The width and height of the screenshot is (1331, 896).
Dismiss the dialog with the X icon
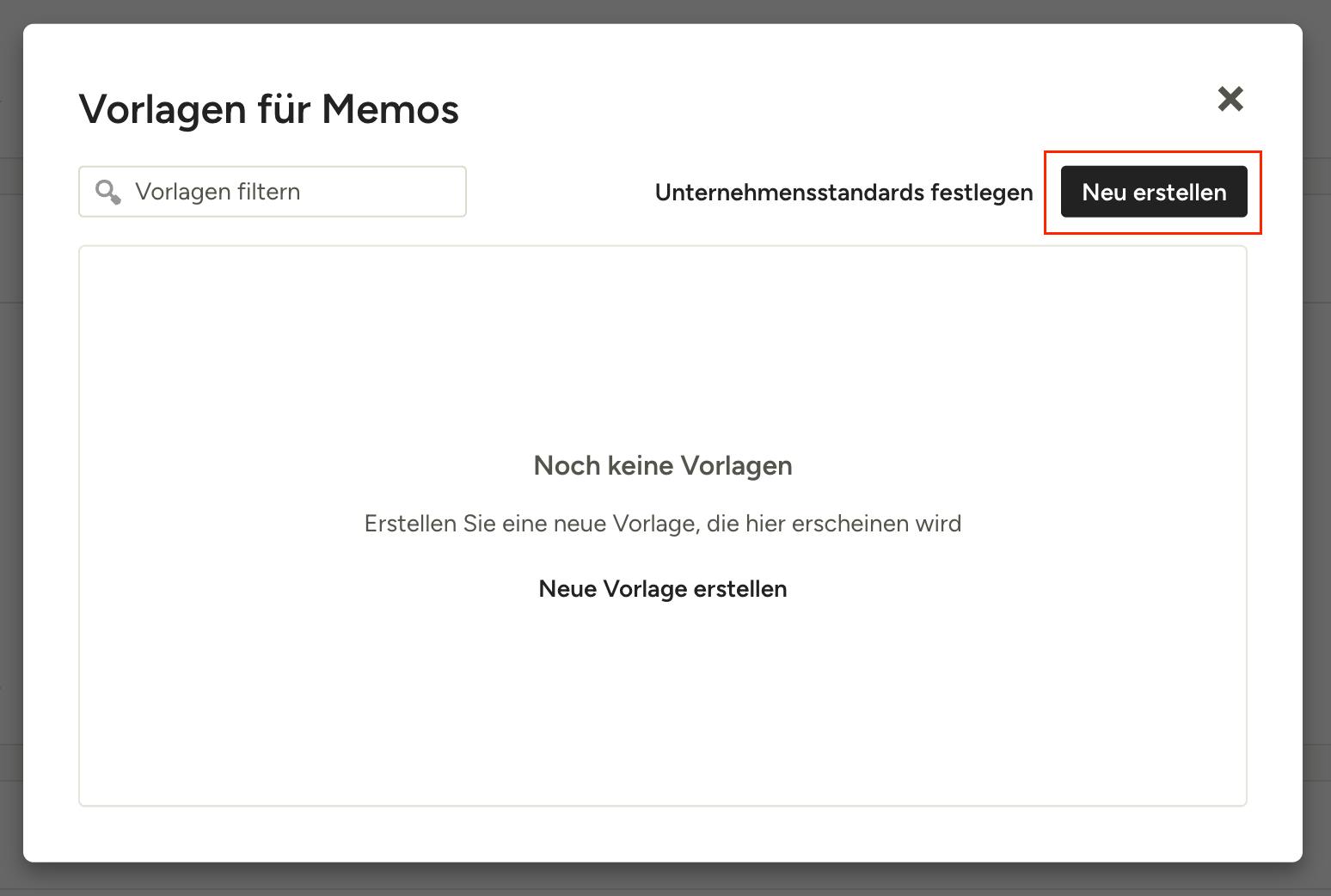[1230, 99]
